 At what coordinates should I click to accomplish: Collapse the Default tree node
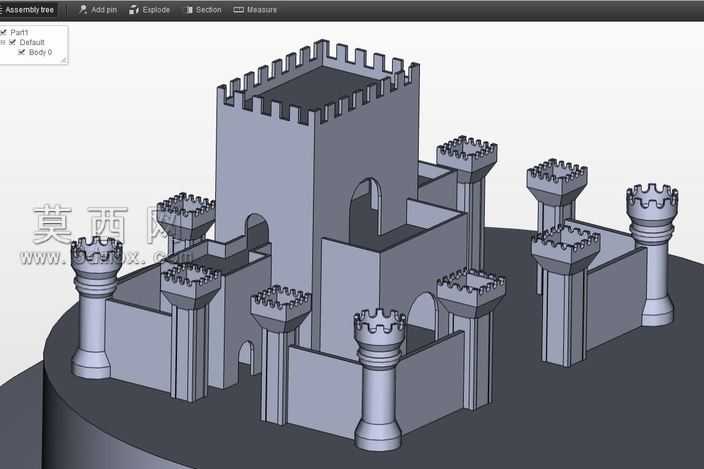tap(3, 42)
